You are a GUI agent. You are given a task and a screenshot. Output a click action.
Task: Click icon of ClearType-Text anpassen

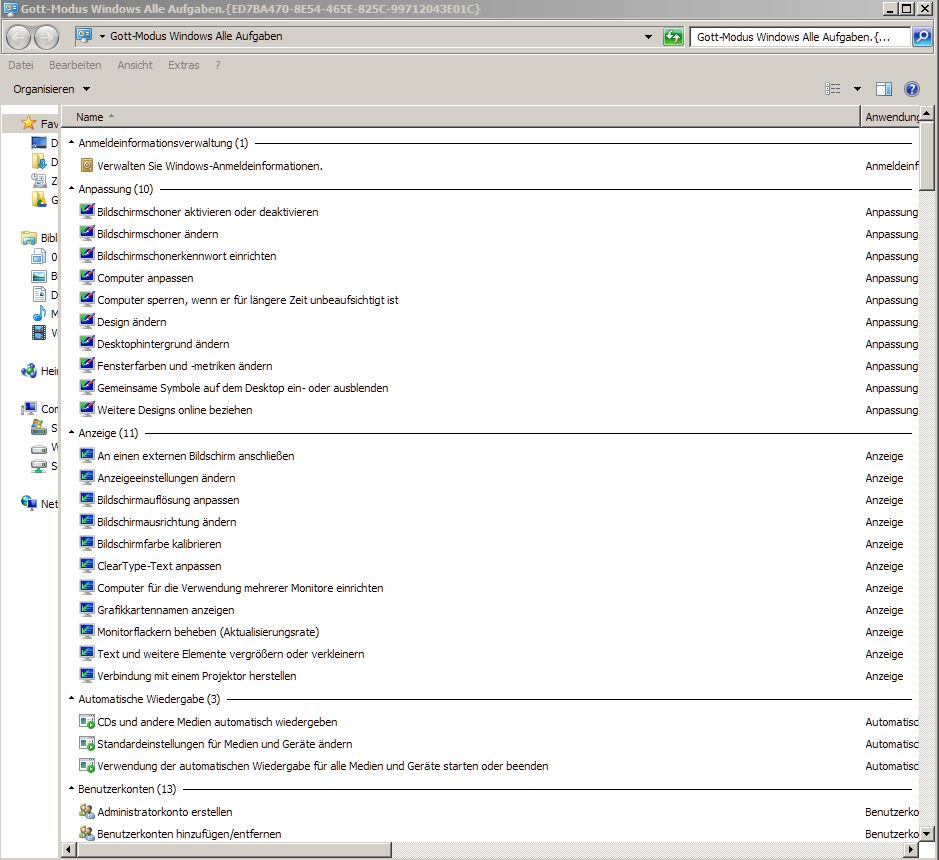point(87,565)
